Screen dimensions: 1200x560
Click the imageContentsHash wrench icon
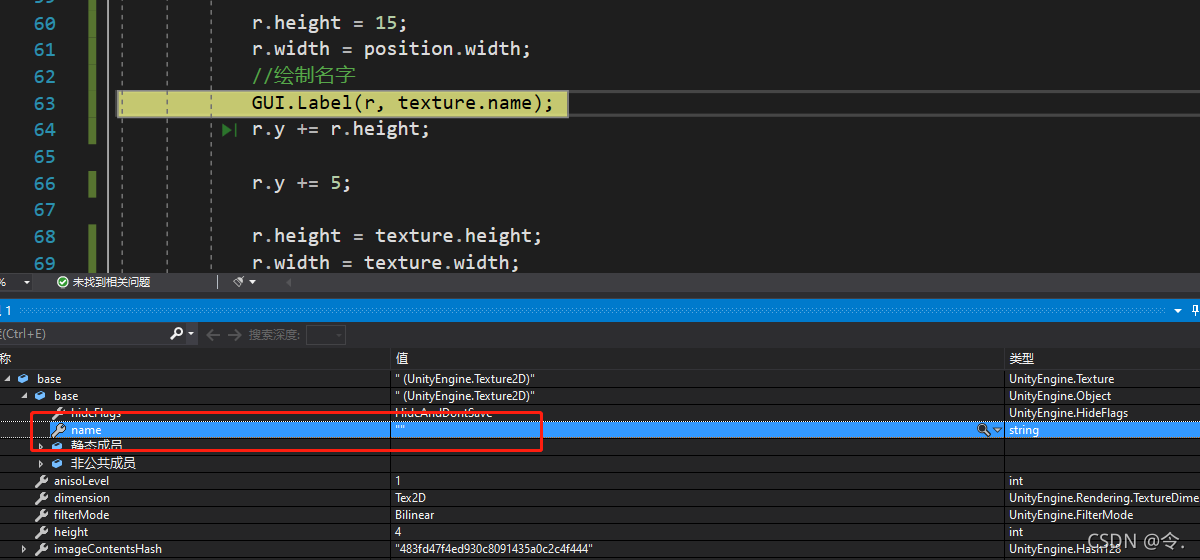click(41, 549)
